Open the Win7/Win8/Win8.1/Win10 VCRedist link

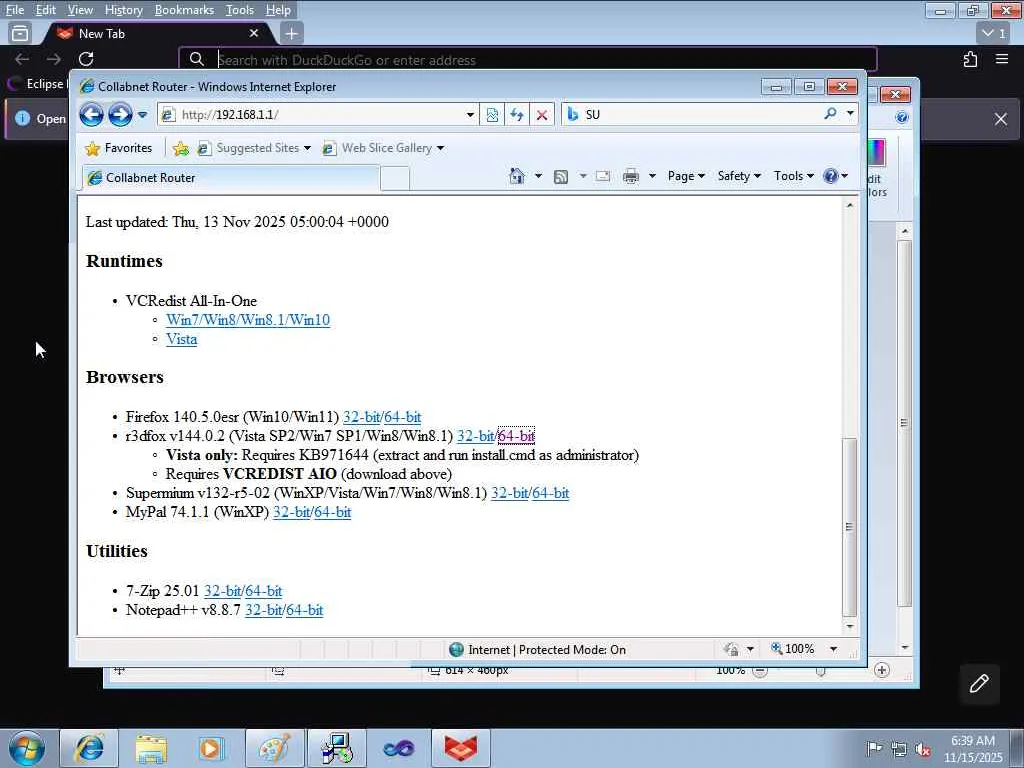pyautogui.click(x=248, y=320)
